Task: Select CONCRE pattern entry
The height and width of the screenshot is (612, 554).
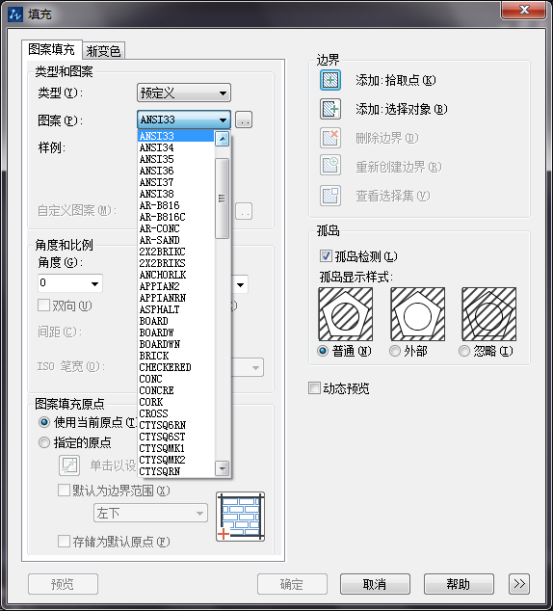Action: click(x=176, y=390)
